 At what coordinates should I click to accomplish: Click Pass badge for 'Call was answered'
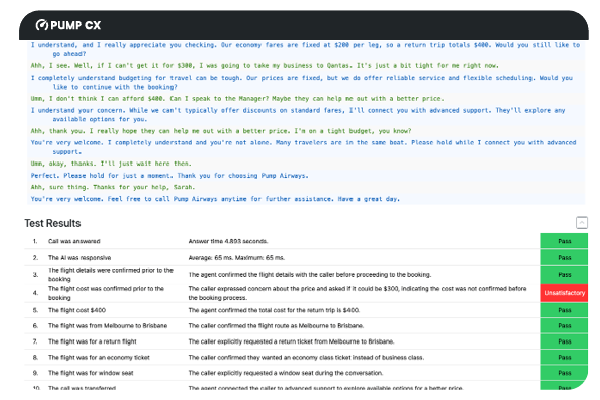564,241
